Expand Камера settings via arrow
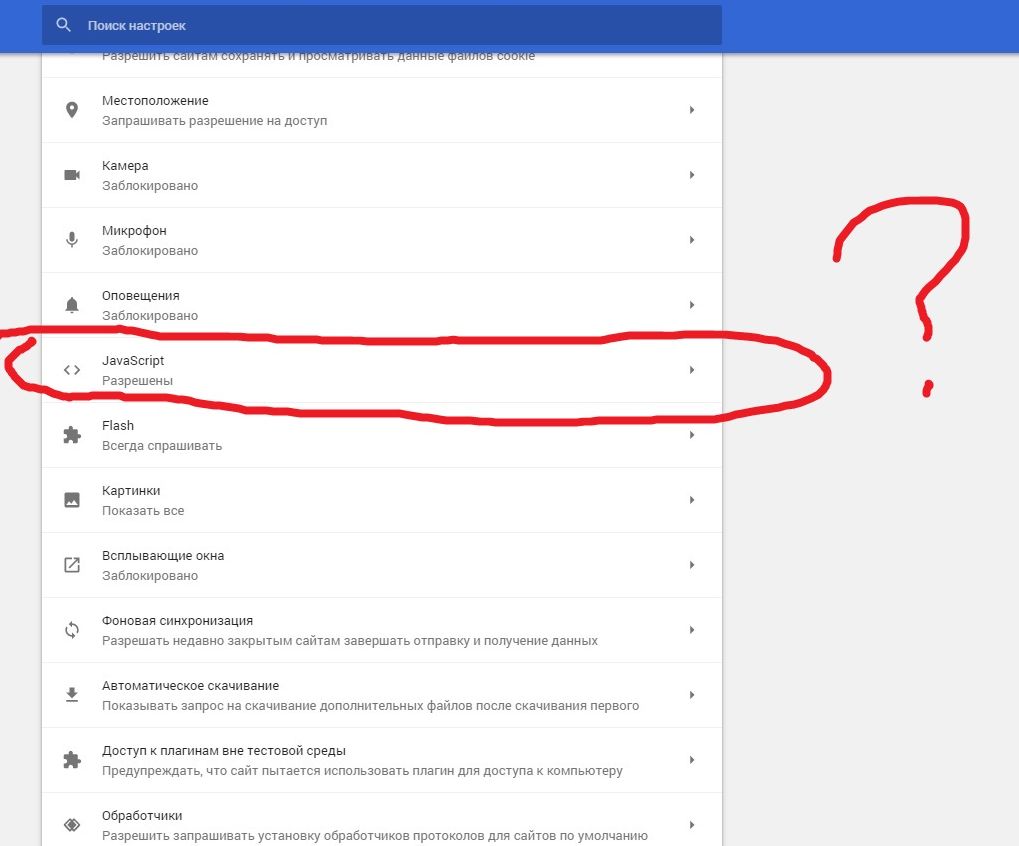Image resolution: width=1019 pixels, height=846 pixels. click(x=691, y=175)
